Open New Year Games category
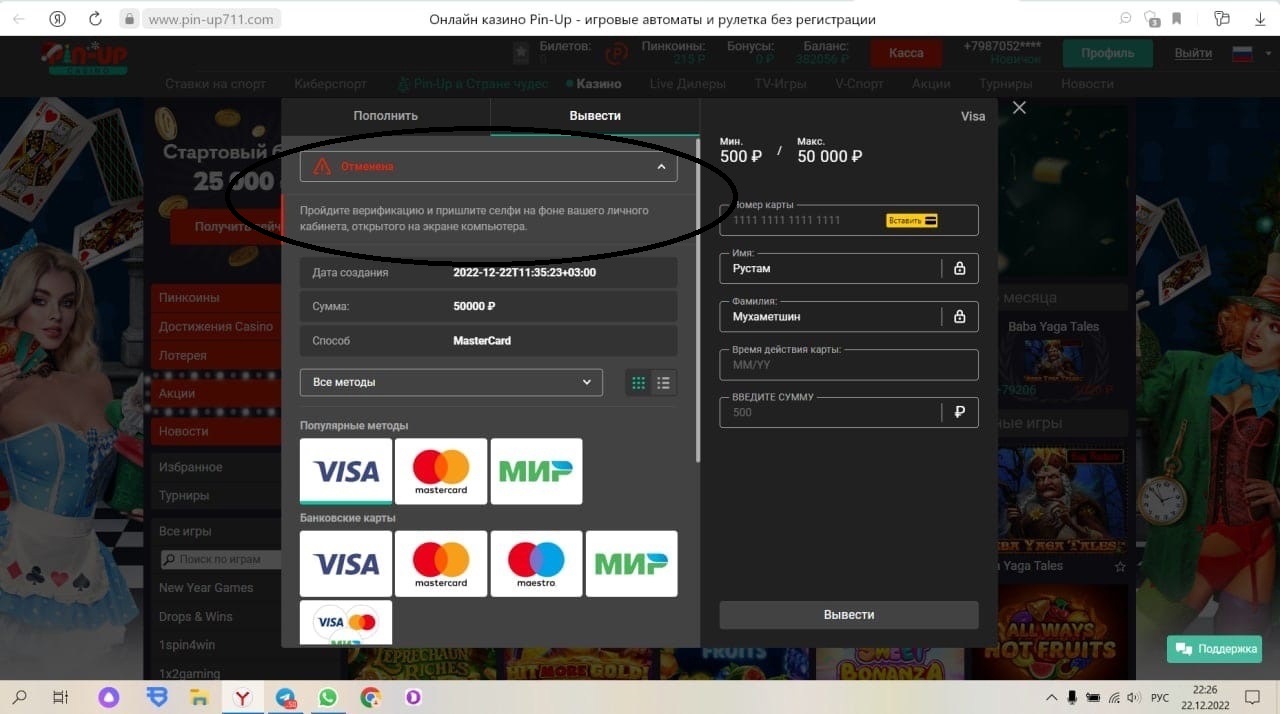Image resolution: width=1280 pixels, height=714 pixels. (x=206, y=587)
